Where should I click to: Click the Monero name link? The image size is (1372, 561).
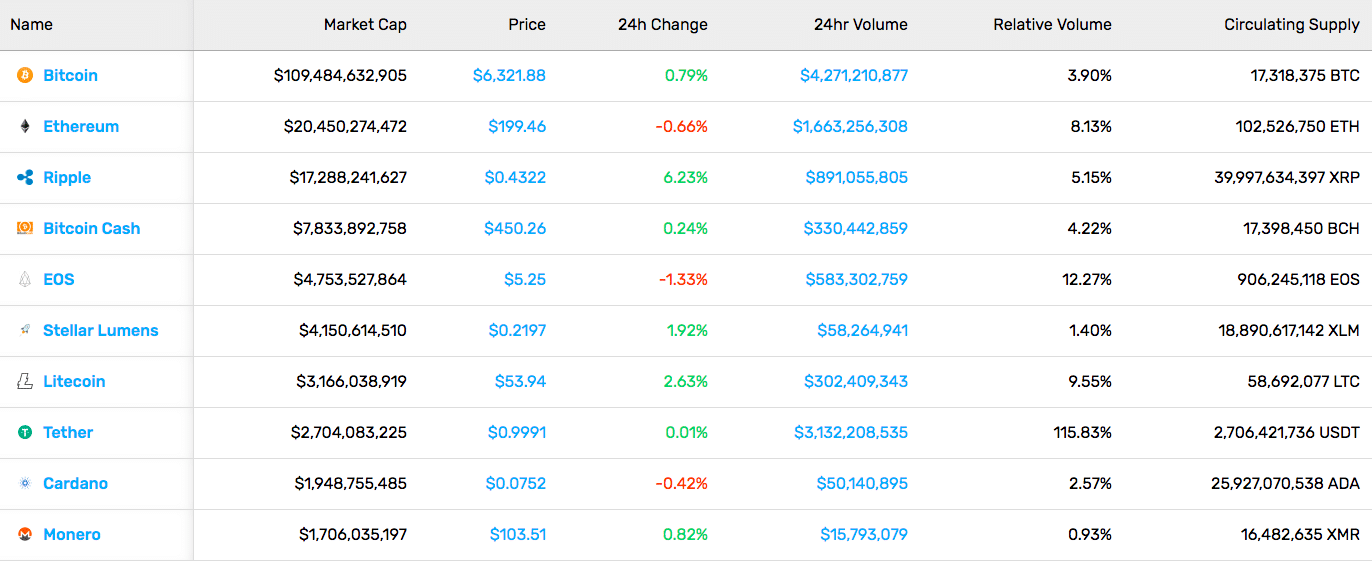72,534
